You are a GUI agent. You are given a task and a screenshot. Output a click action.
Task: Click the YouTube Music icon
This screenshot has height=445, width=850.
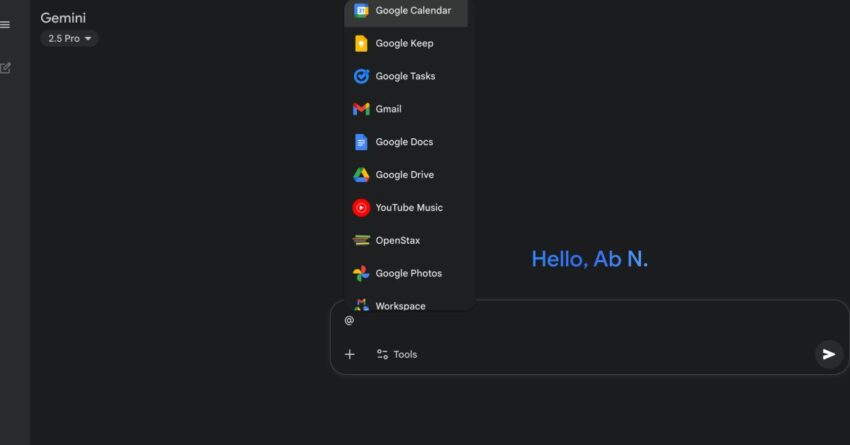click(361, 208)
